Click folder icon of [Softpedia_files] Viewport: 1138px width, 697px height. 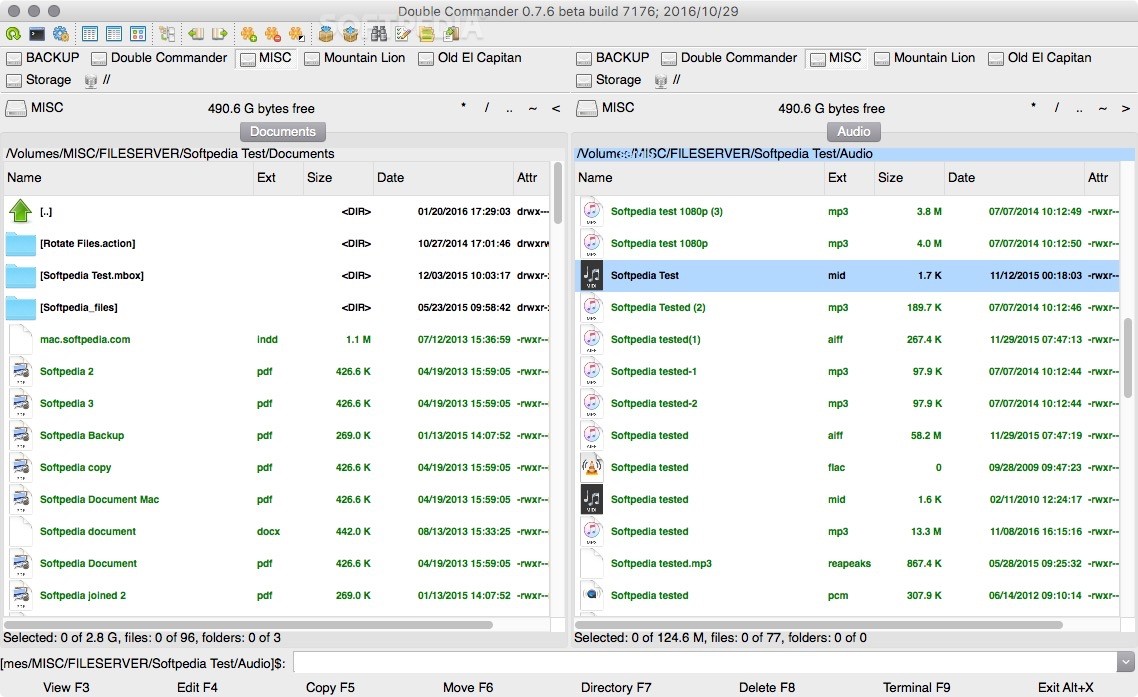(20, 307)
